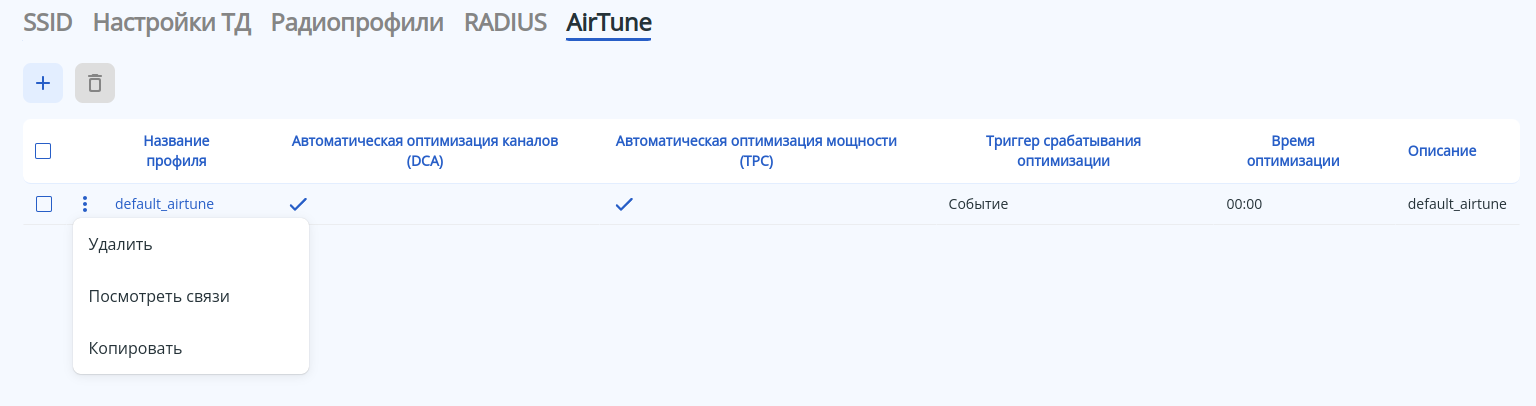Open the three-dot menu for default_airtune

tap(85, 204)
